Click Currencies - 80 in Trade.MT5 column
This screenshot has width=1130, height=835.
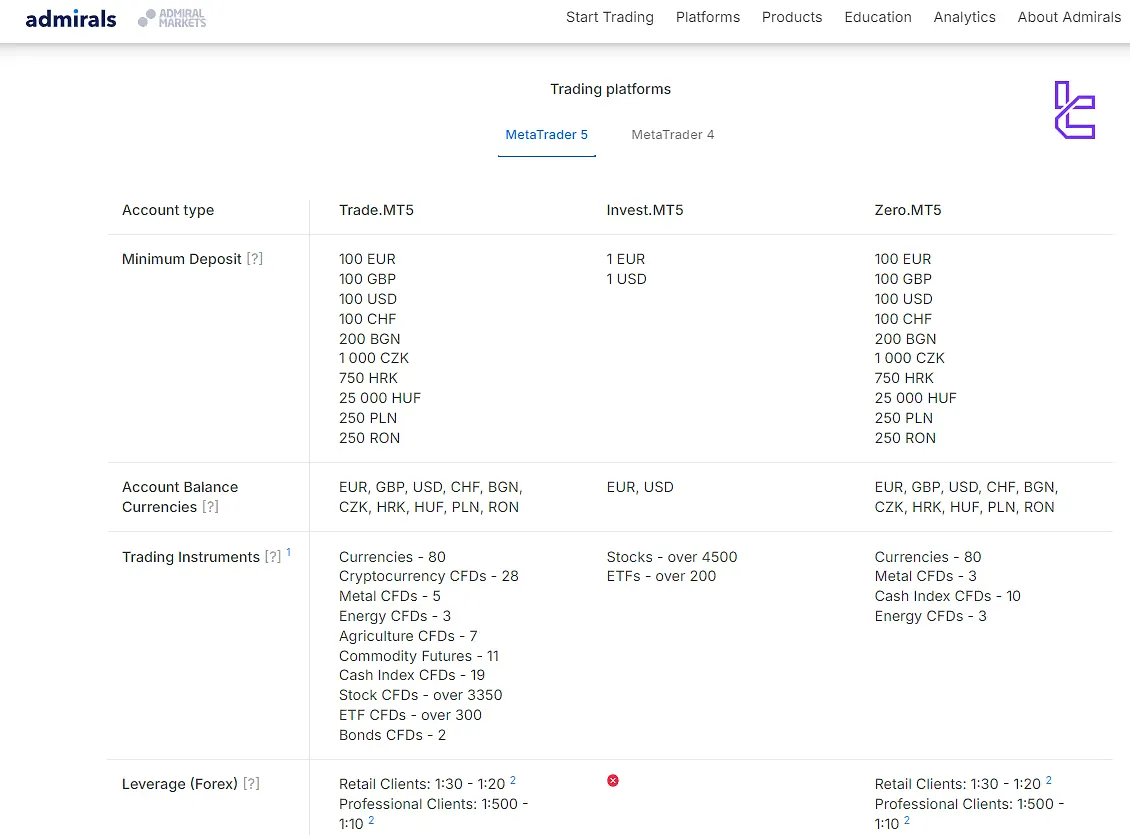pos(392,557)
